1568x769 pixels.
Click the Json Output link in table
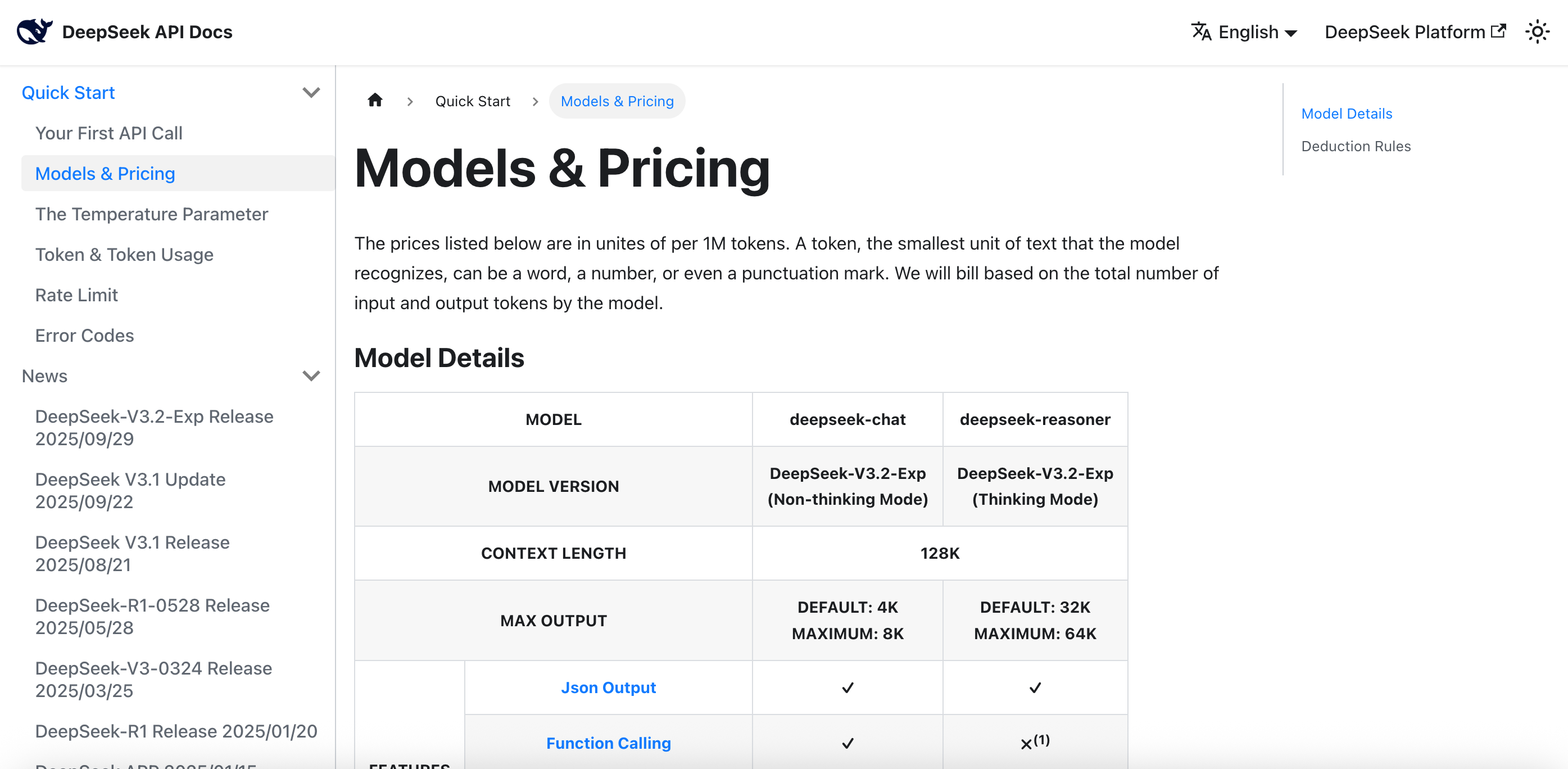pyautogui.click(x=608, y=687)
